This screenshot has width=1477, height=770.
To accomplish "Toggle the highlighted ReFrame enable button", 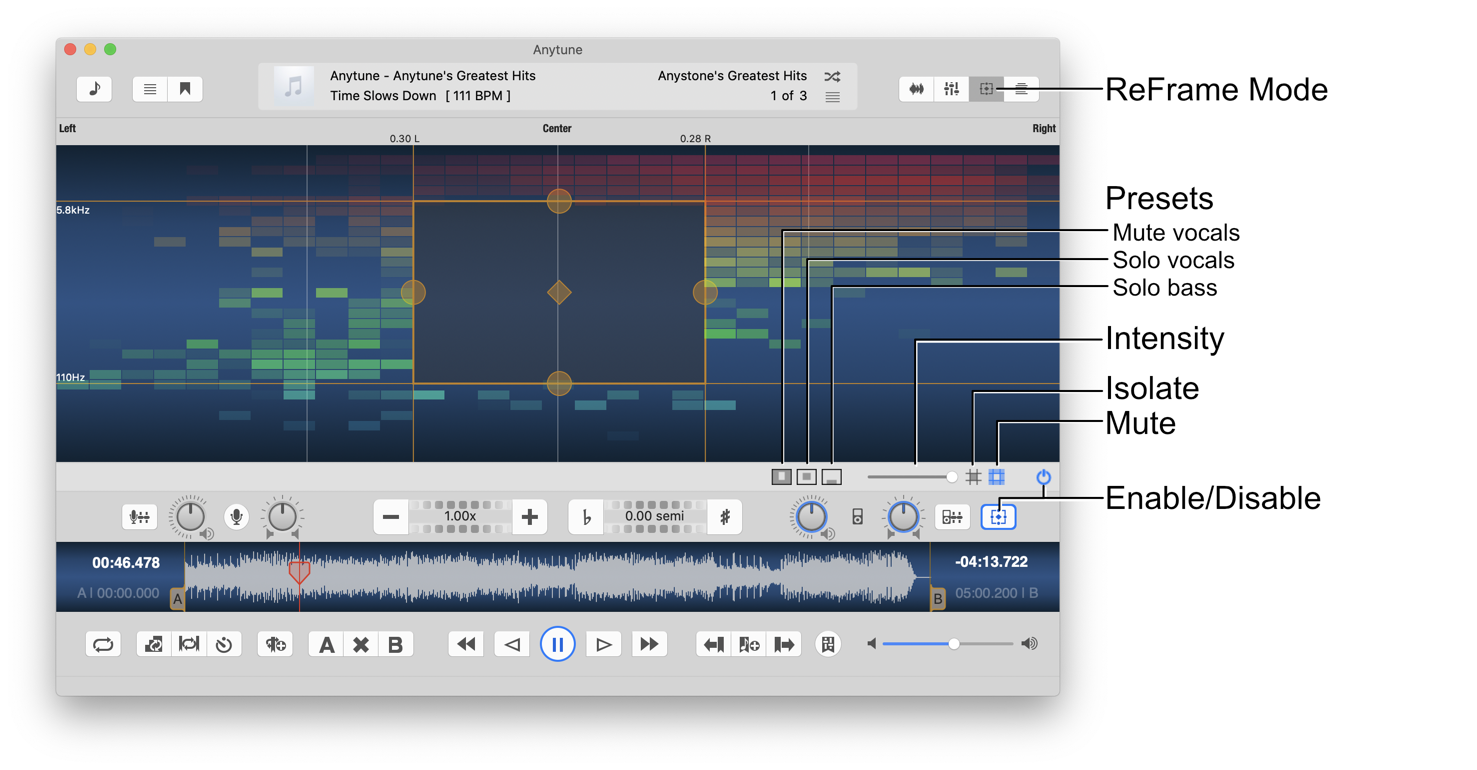I will tap(998, 517).
